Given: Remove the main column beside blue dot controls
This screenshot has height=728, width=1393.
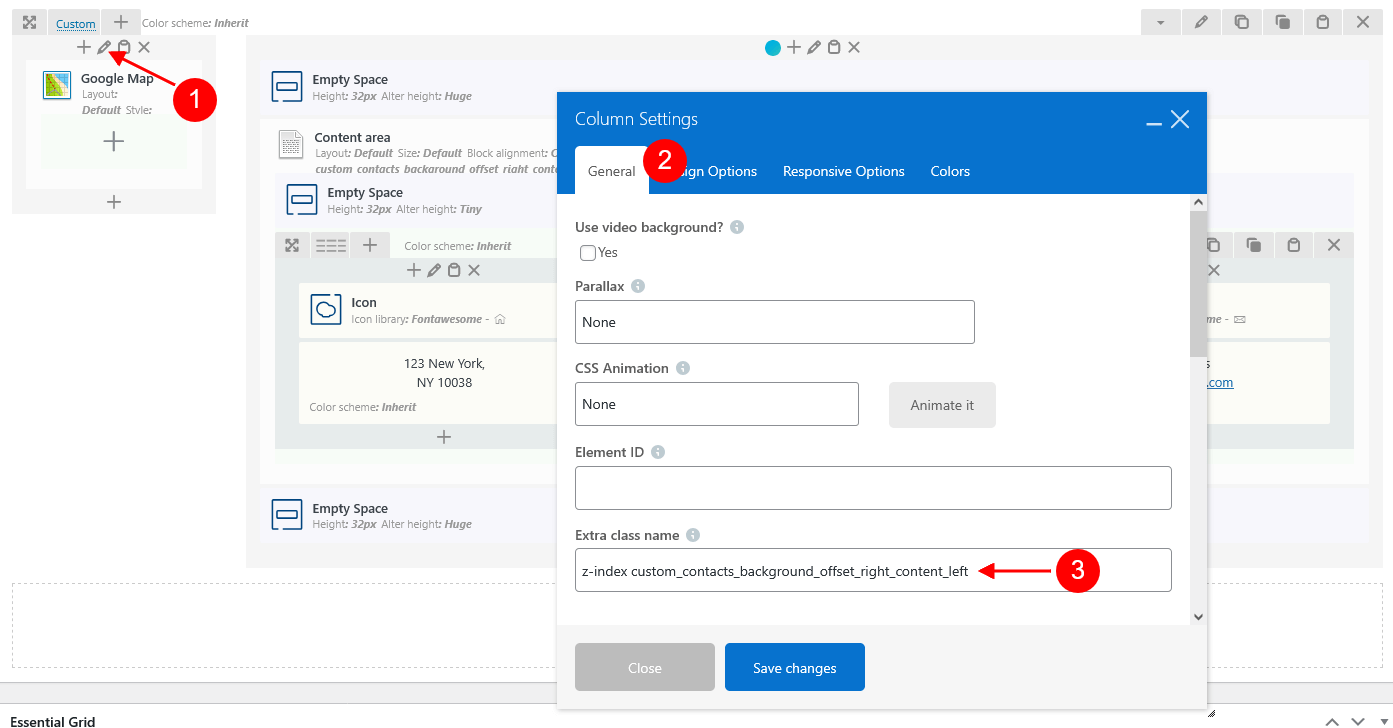Looking at the screenshot, I should pyautogui.click(x=854, y=47).
